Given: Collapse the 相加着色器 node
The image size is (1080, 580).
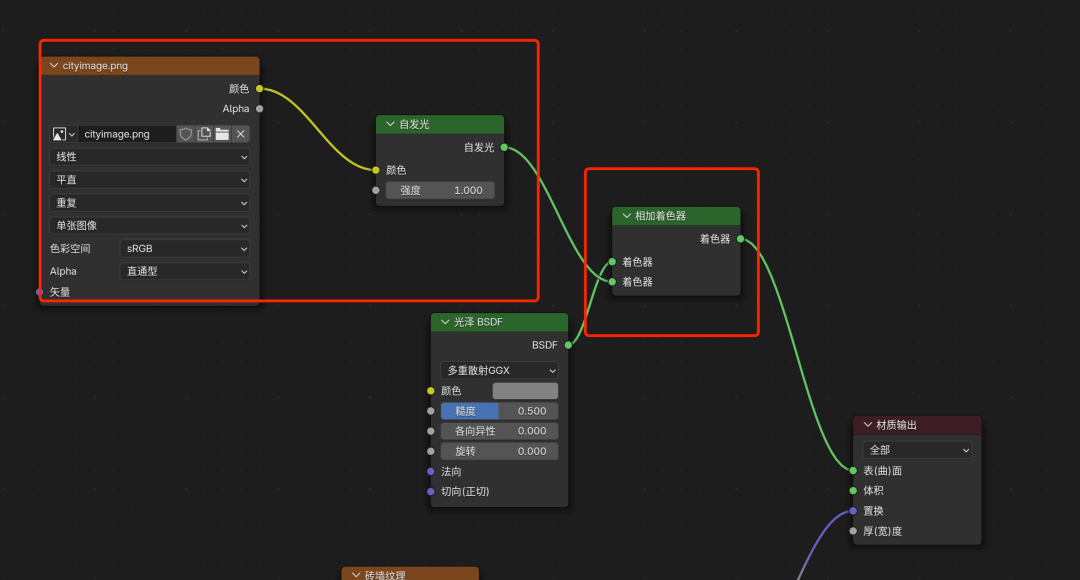Looking at the screenshot, I should [x=626, y=216].
